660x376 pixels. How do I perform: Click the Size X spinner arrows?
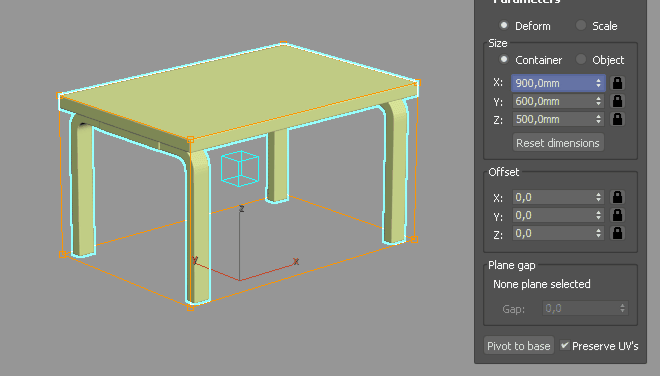pyautogui.click(x=599, y=83)
